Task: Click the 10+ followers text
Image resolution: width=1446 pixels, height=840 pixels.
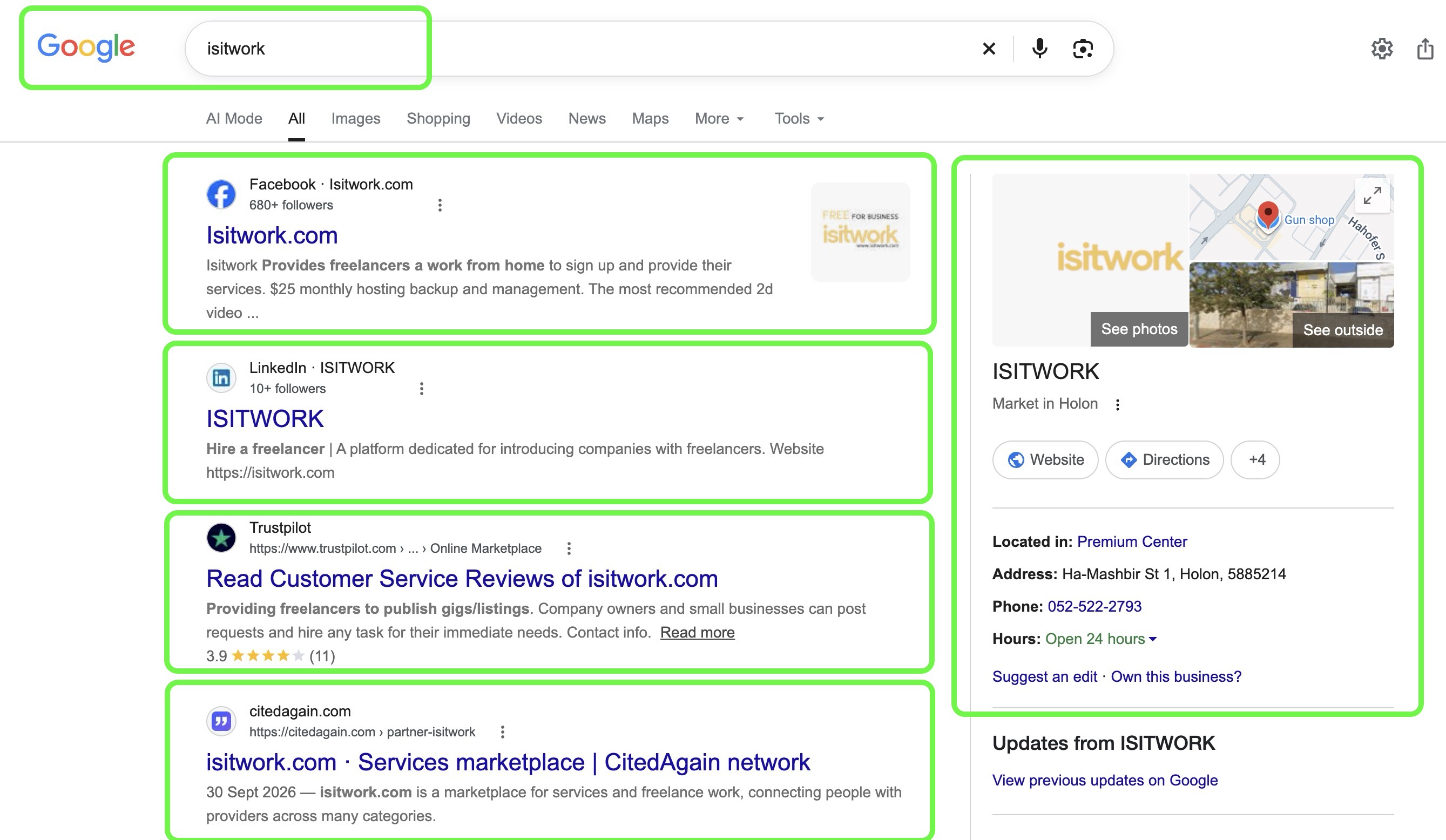Action: click(x=287, y=389)
